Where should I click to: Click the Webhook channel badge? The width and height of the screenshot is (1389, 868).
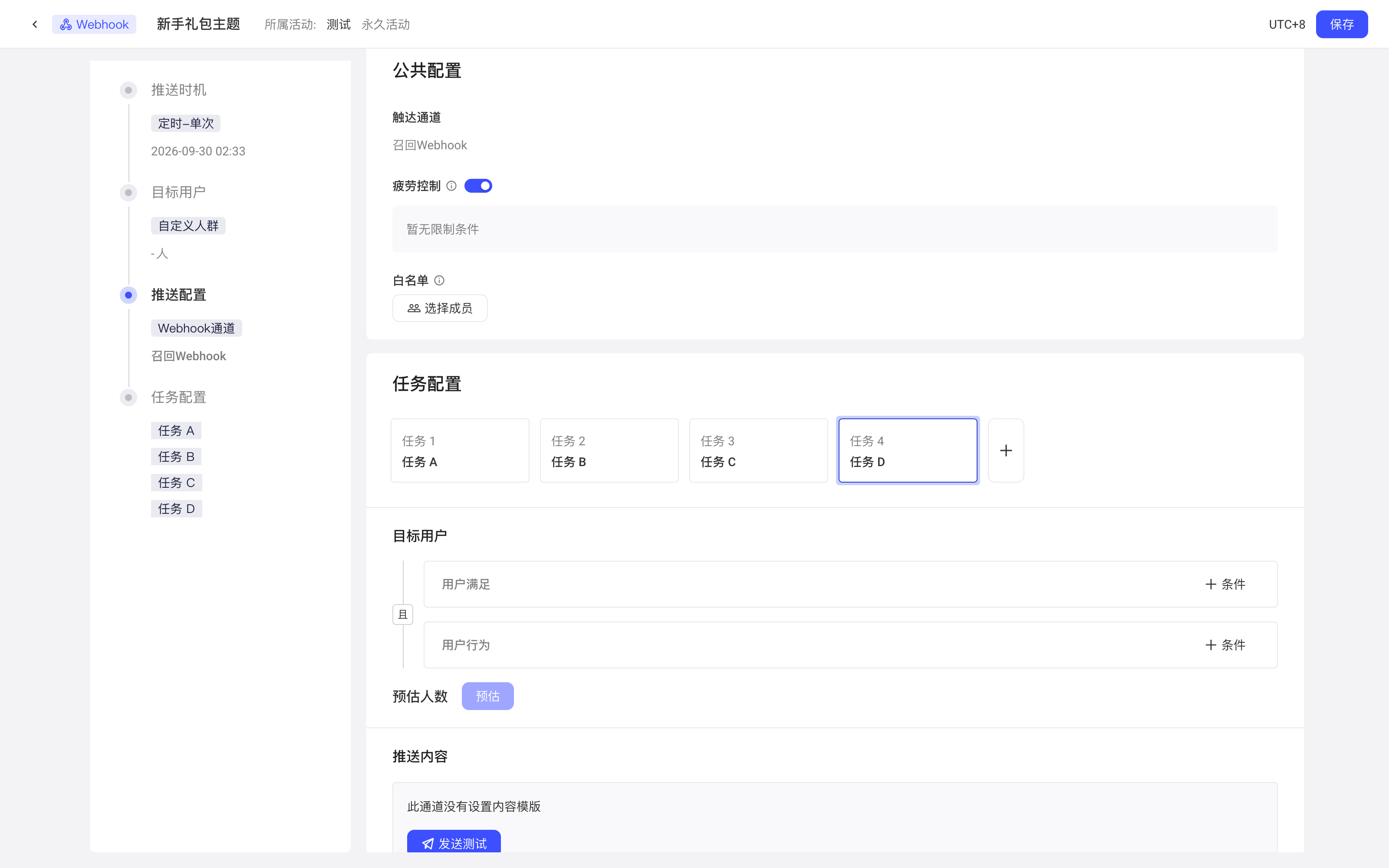(x=94, y=24)
